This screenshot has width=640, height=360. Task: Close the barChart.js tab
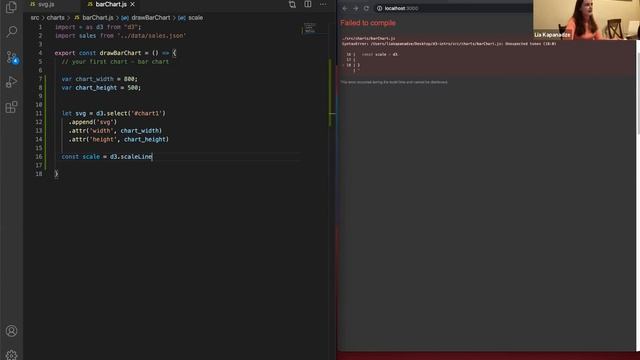click(x=133, y=4)
